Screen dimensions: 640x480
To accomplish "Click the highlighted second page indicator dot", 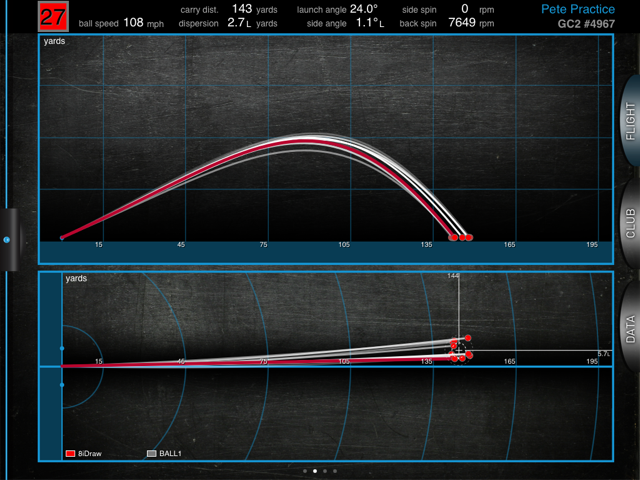I will point(314,470).
